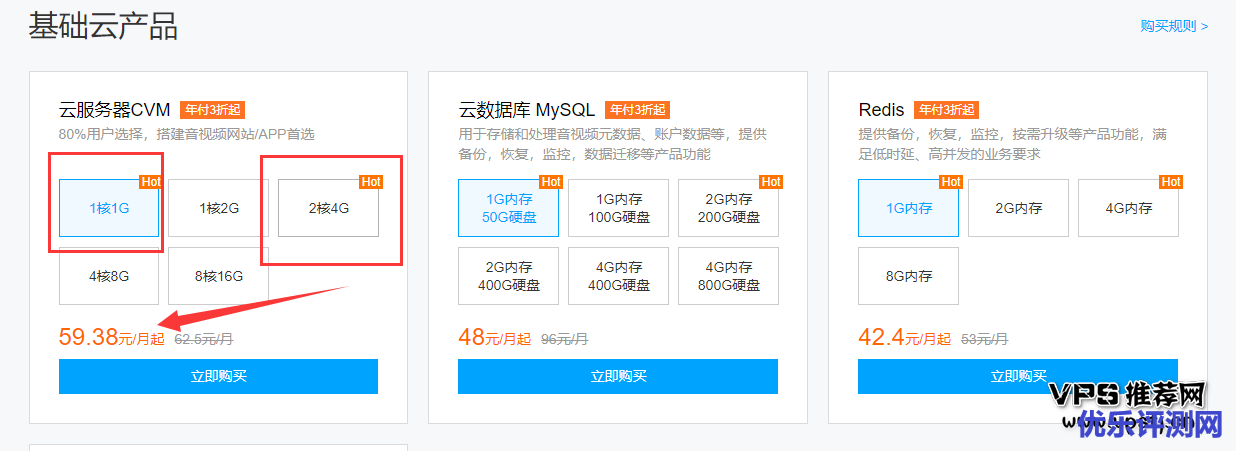Choose Redis 8G内存 option
The width and height of the screenshot is (1236, 451).
click(x=908, y=276)
